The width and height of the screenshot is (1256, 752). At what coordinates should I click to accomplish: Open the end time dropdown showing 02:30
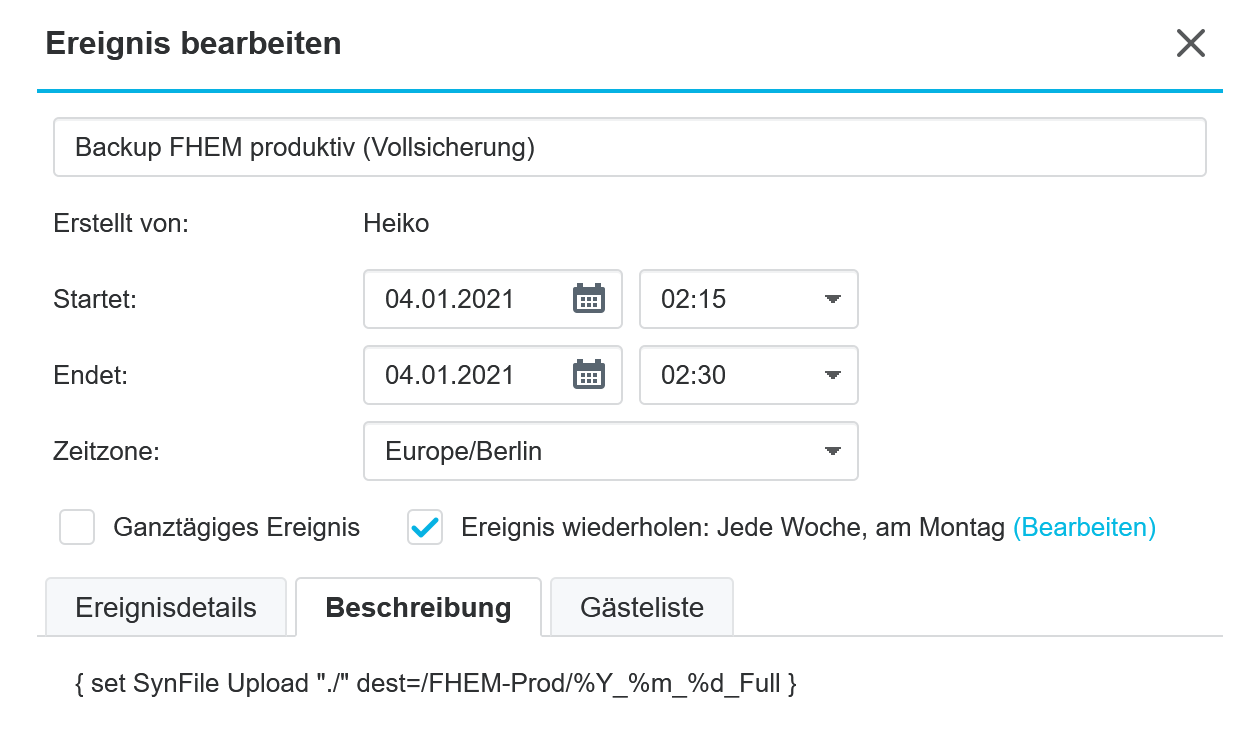[749, 375]
